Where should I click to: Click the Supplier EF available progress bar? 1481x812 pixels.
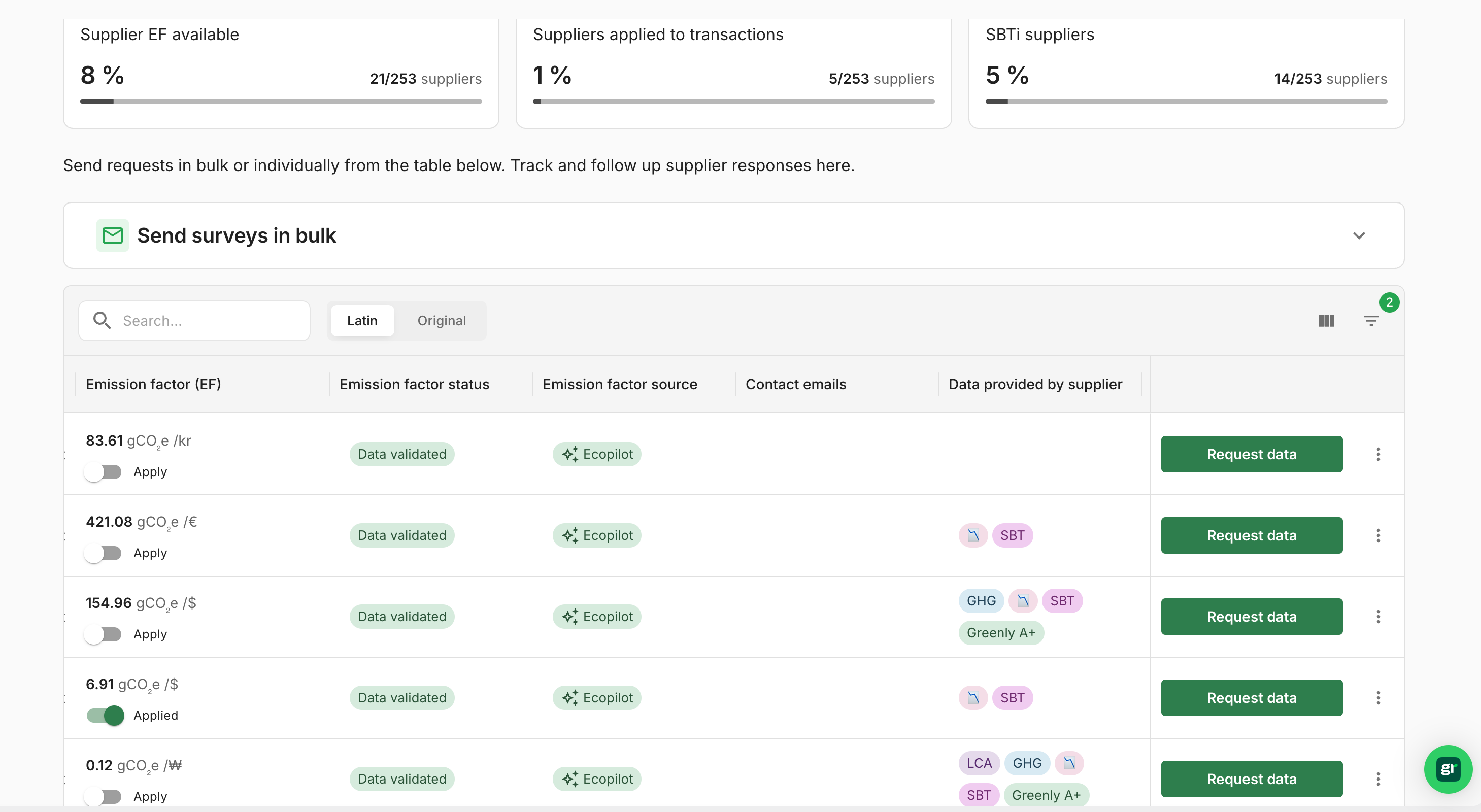click(281, 101)
